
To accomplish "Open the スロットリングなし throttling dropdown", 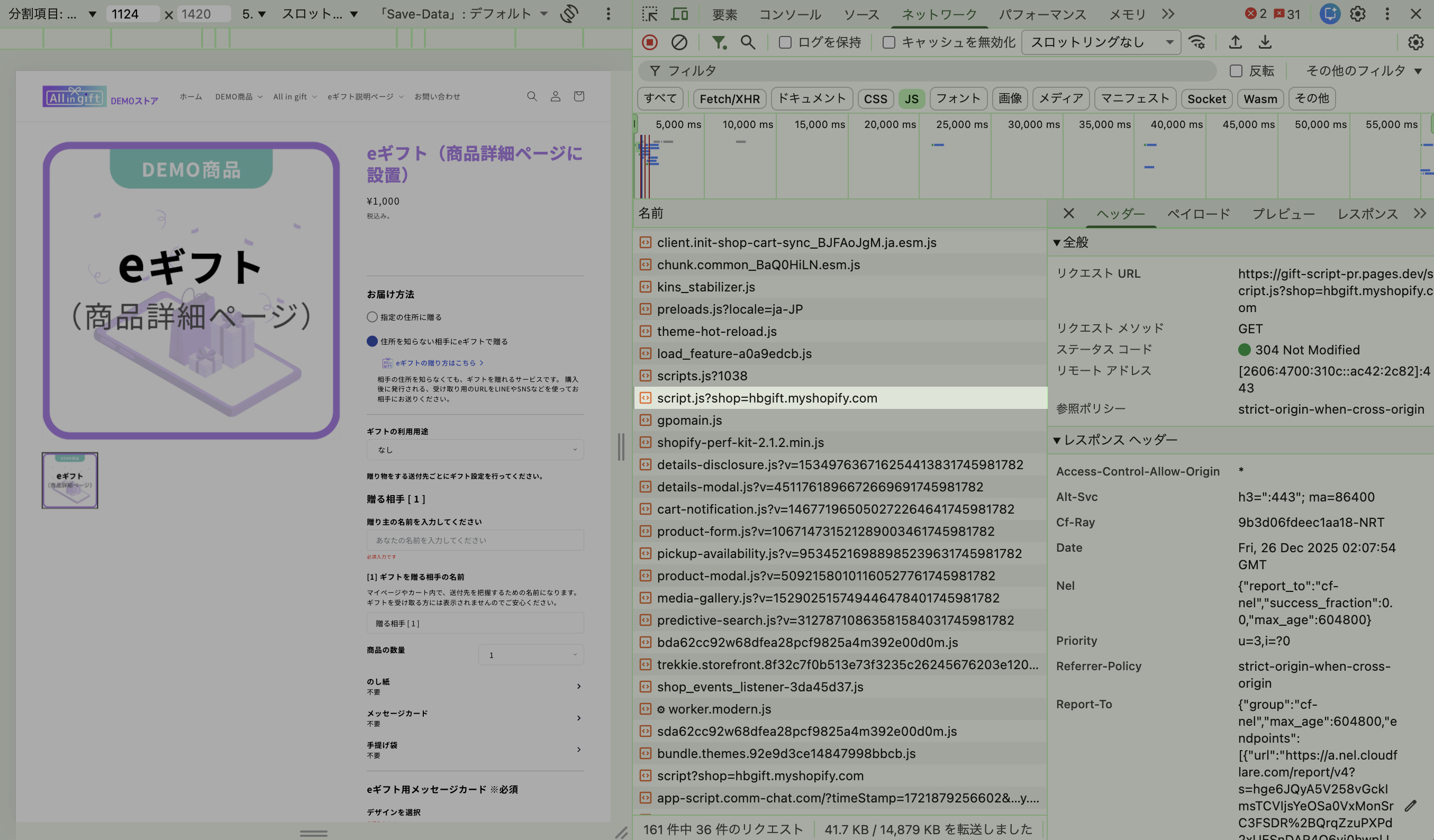I will coord(1101,42).
